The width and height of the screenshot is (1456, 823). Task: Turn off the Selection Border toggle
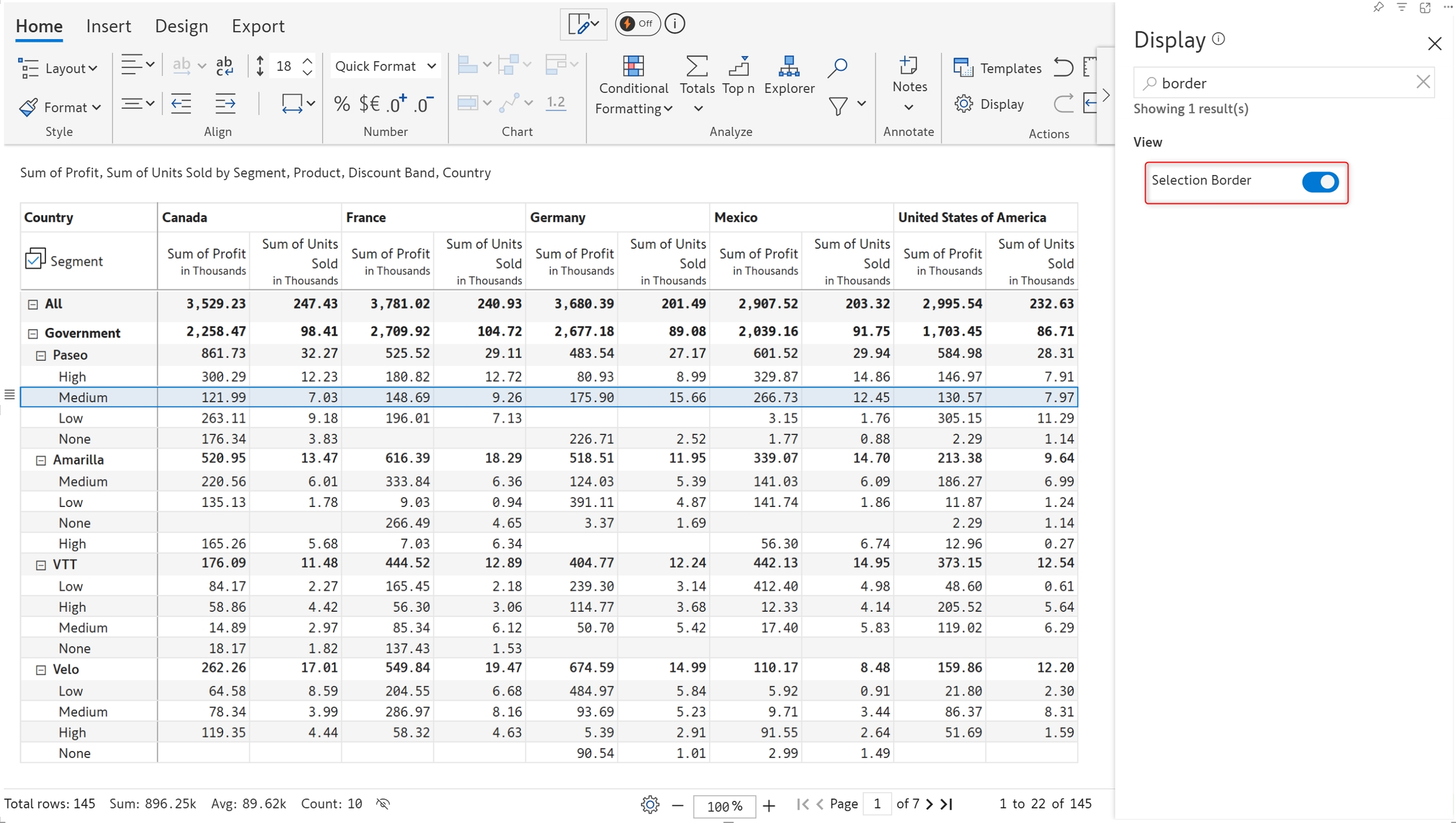1319,182
